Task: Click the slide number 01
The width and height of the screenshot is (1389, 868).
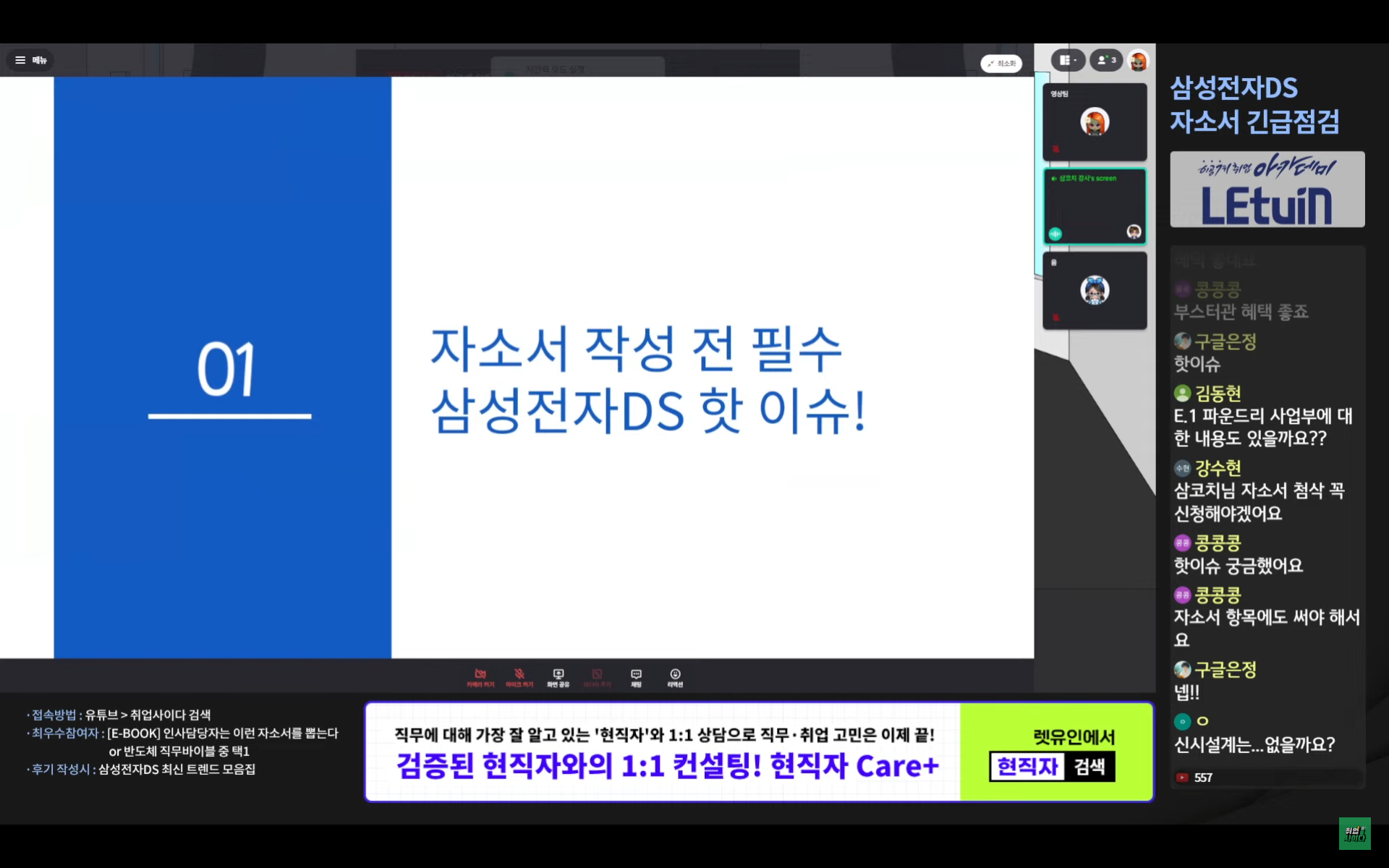Action: pos(226,370)
